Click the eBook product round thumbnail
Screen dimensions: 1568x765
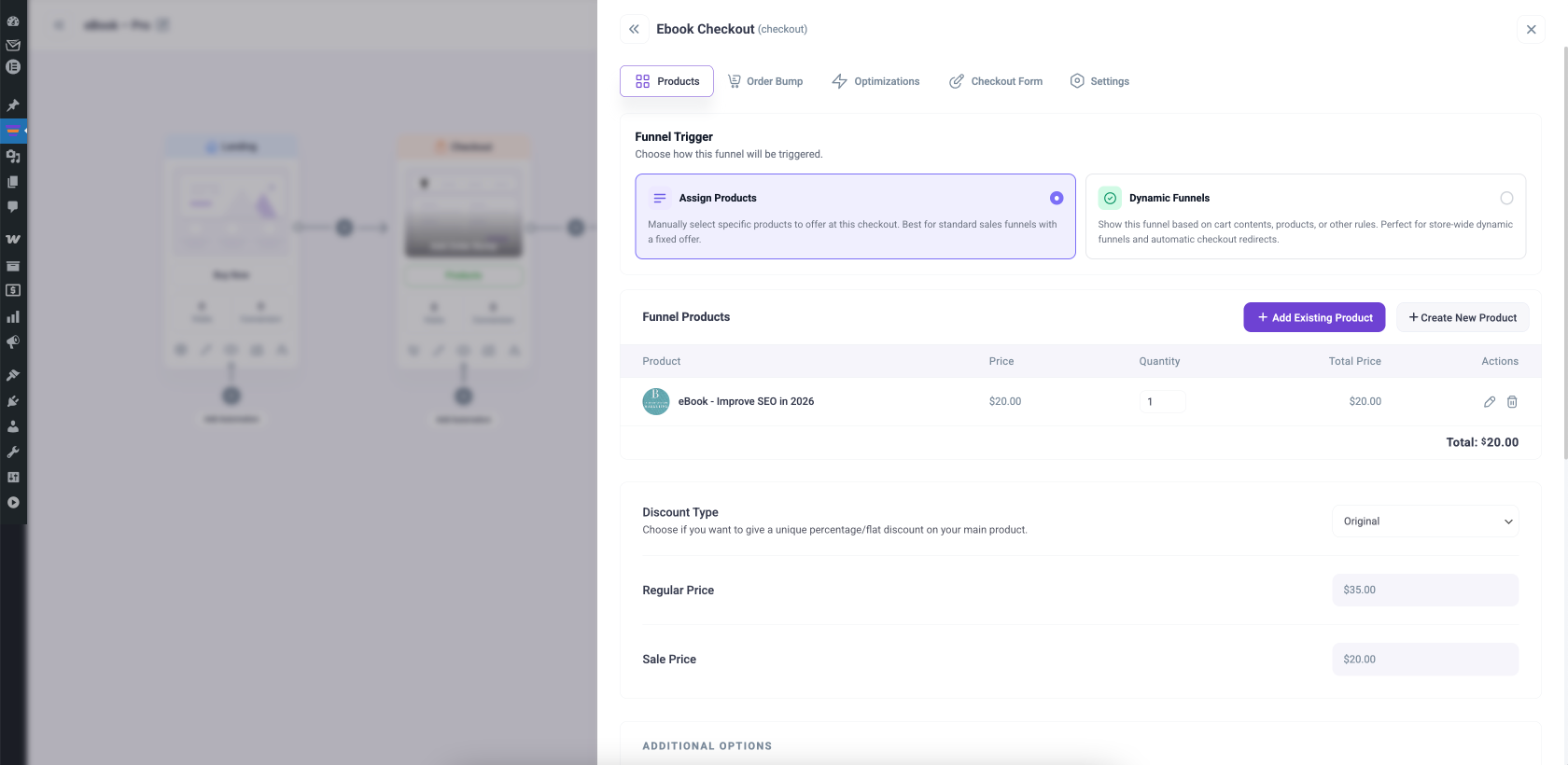pos(656,402)
